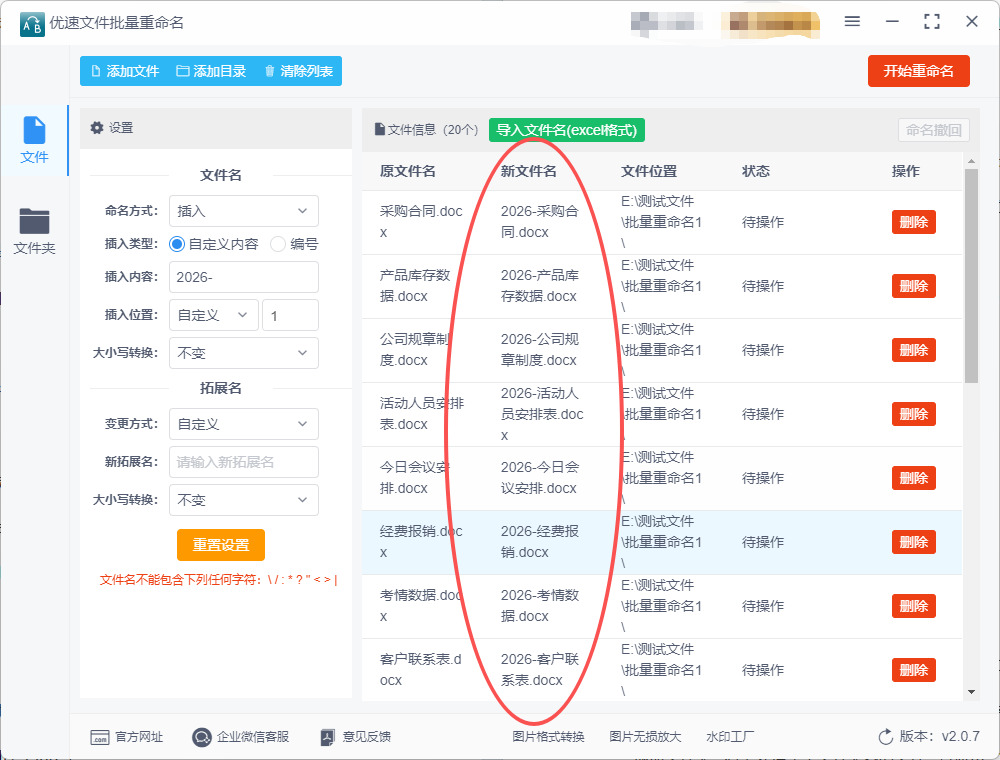Click the 意见反馈 feedback icon

pos(328,737)
